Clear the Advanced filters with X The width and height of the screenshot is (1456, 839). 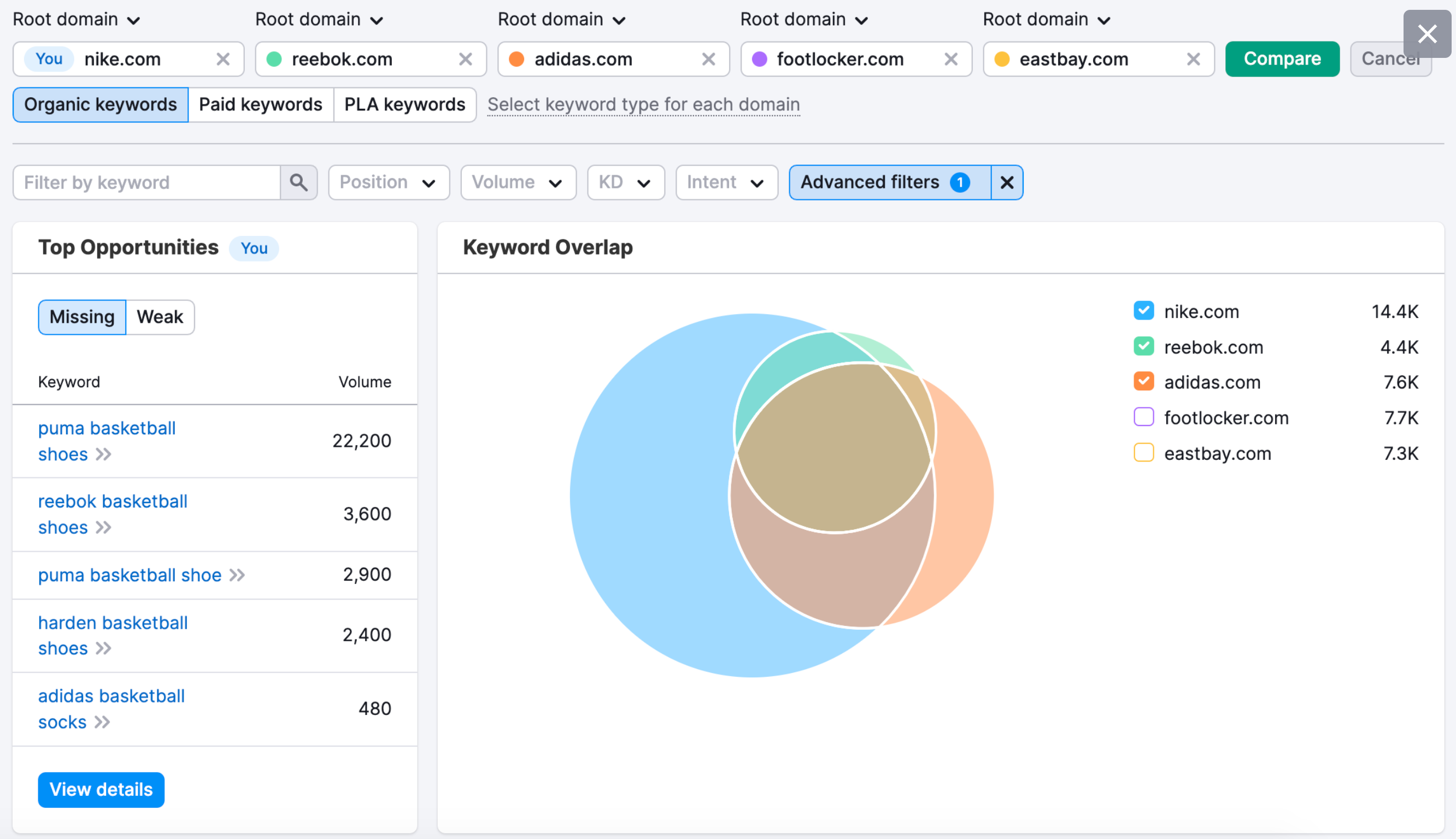pos(1007,182)
